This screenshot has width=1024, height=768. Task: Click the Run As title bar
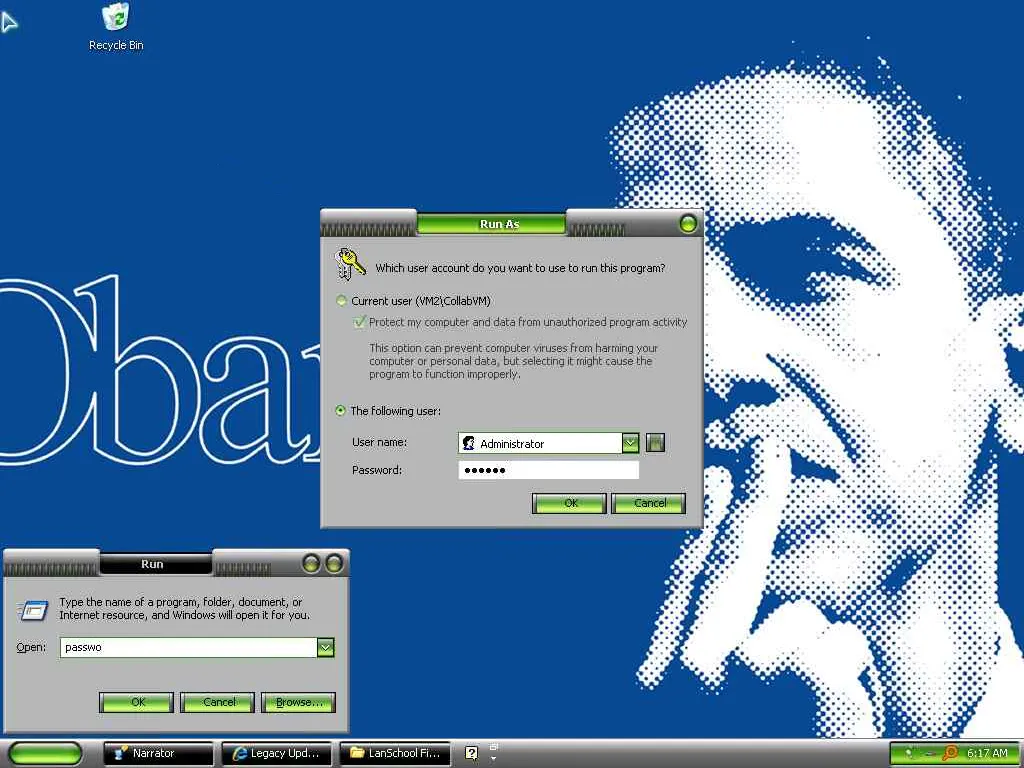pyautogui.click(x=499, y=224)
